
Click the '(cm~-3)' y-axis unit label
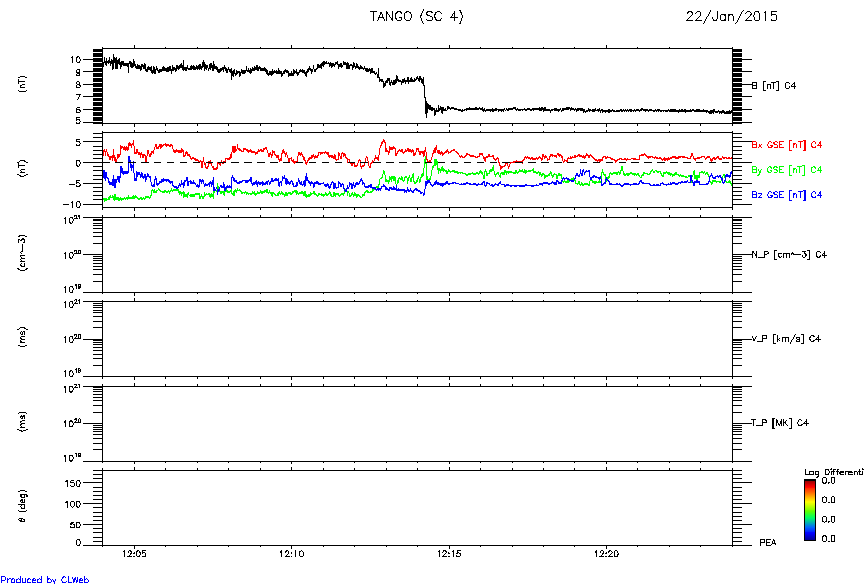tap(23, 253)
